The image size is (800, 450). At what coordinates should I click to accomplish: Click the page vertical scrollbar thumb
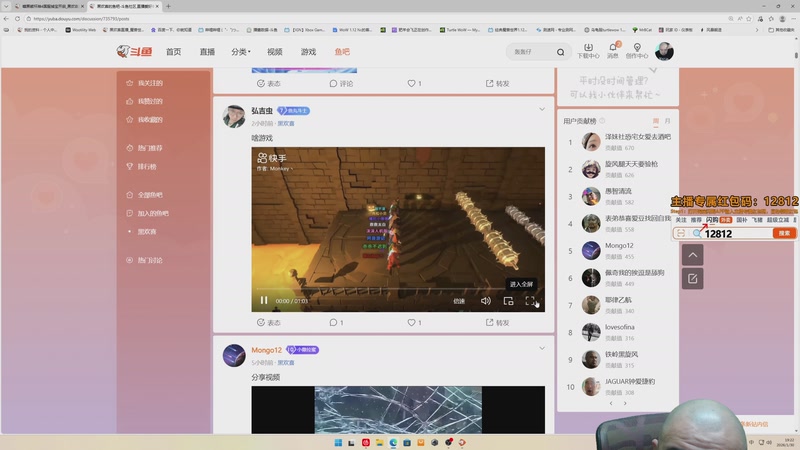[x=795, y=55]
